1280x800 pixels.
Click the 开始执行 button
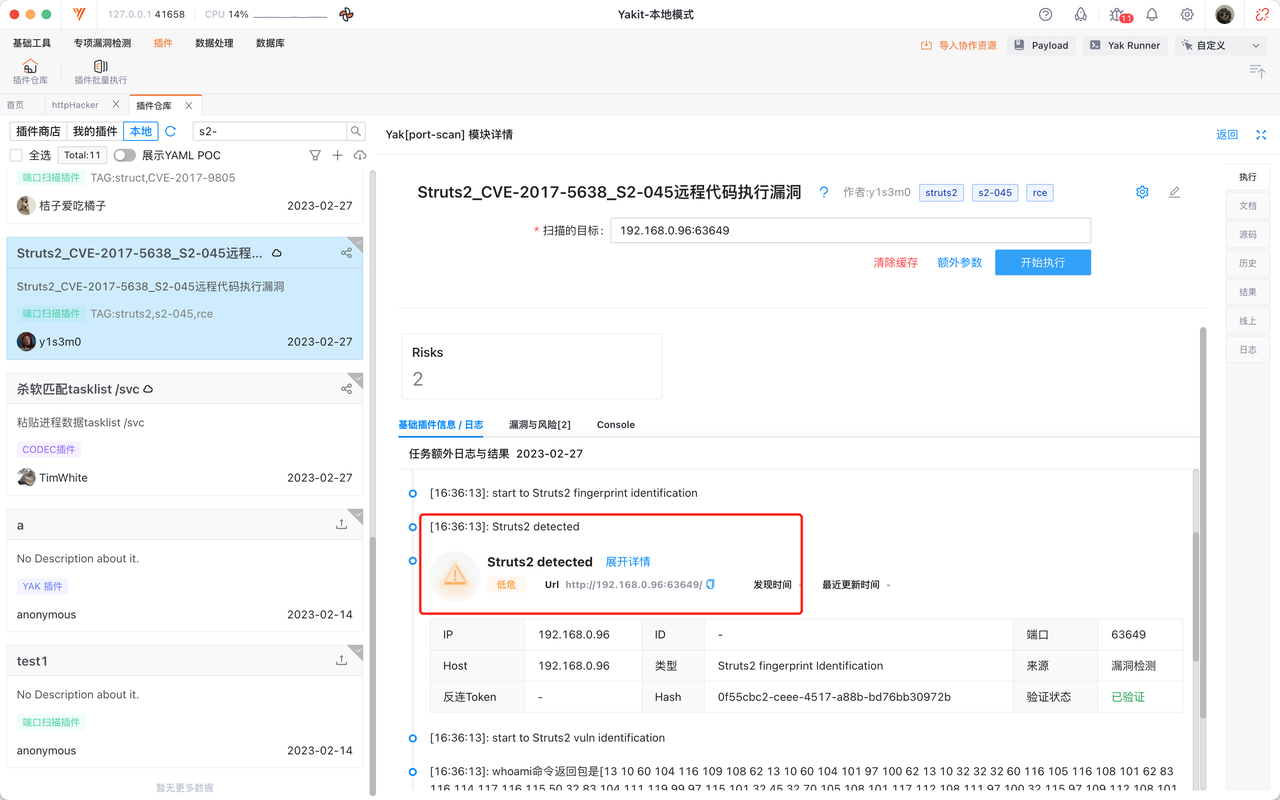tap(1043, 262)
